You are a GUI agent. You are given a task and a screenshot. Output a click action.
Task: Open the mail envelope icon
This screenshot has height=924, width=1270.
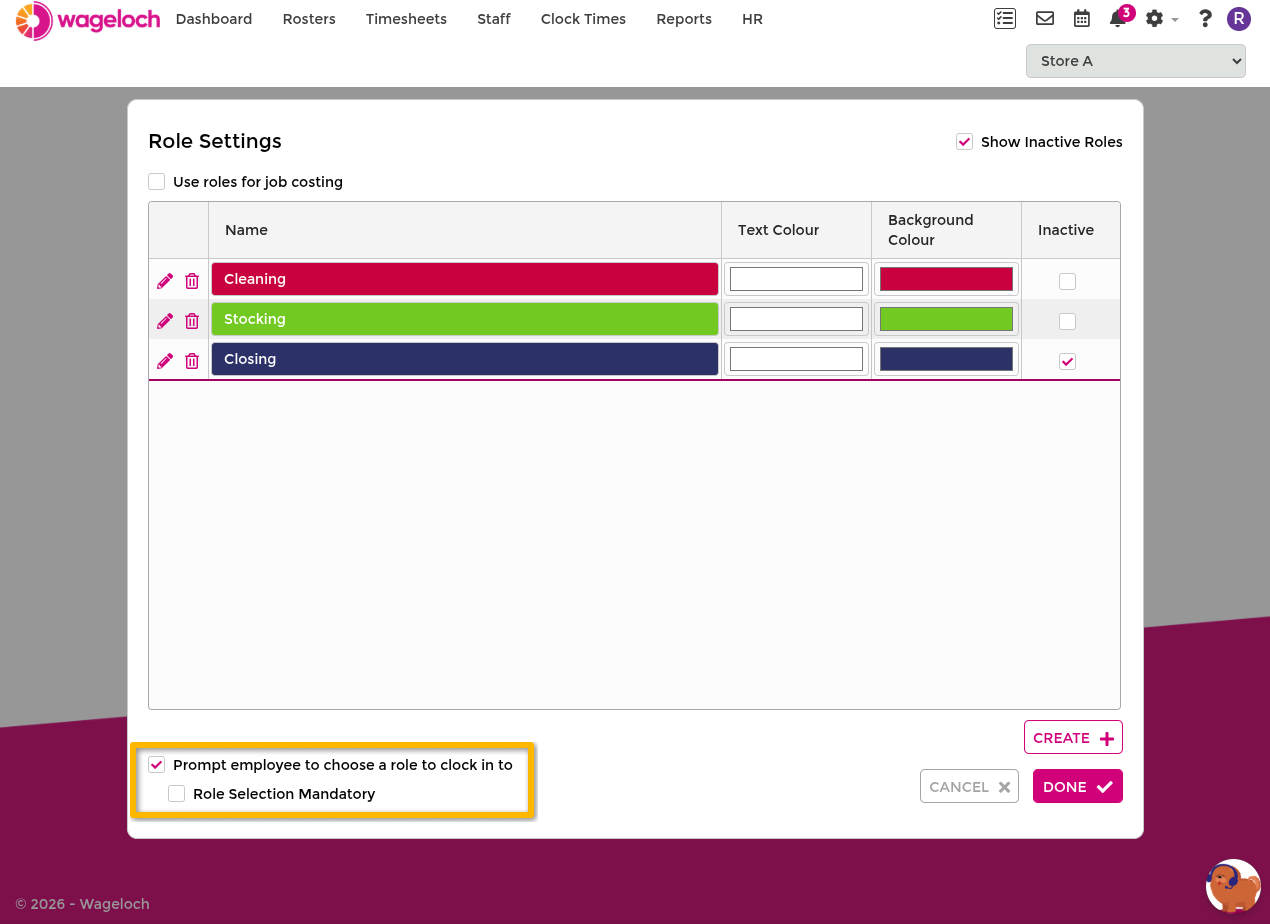pos(1044,18)
